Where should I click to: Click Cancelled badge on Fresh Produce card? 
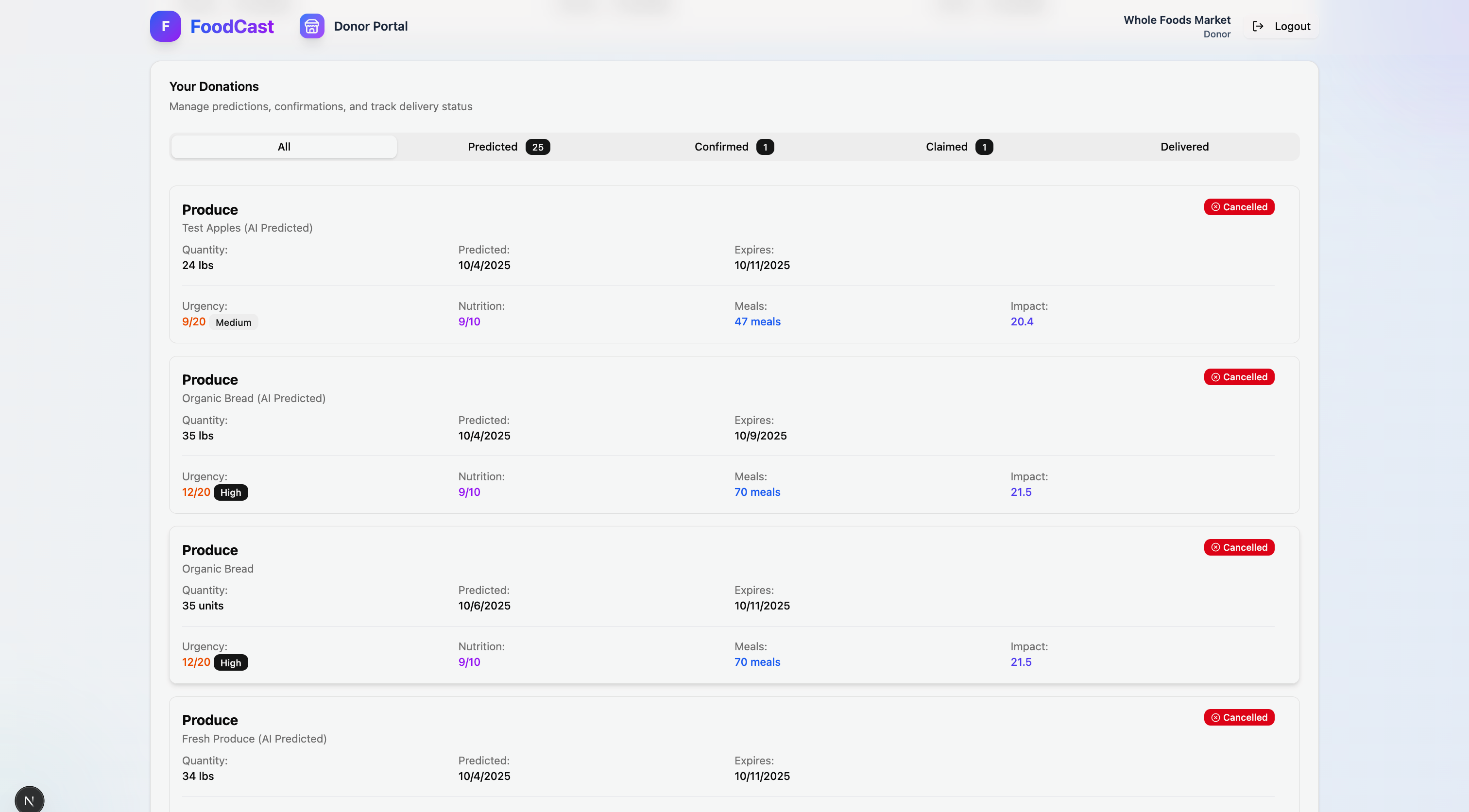pyautogui.click(x=1239, y=717)
